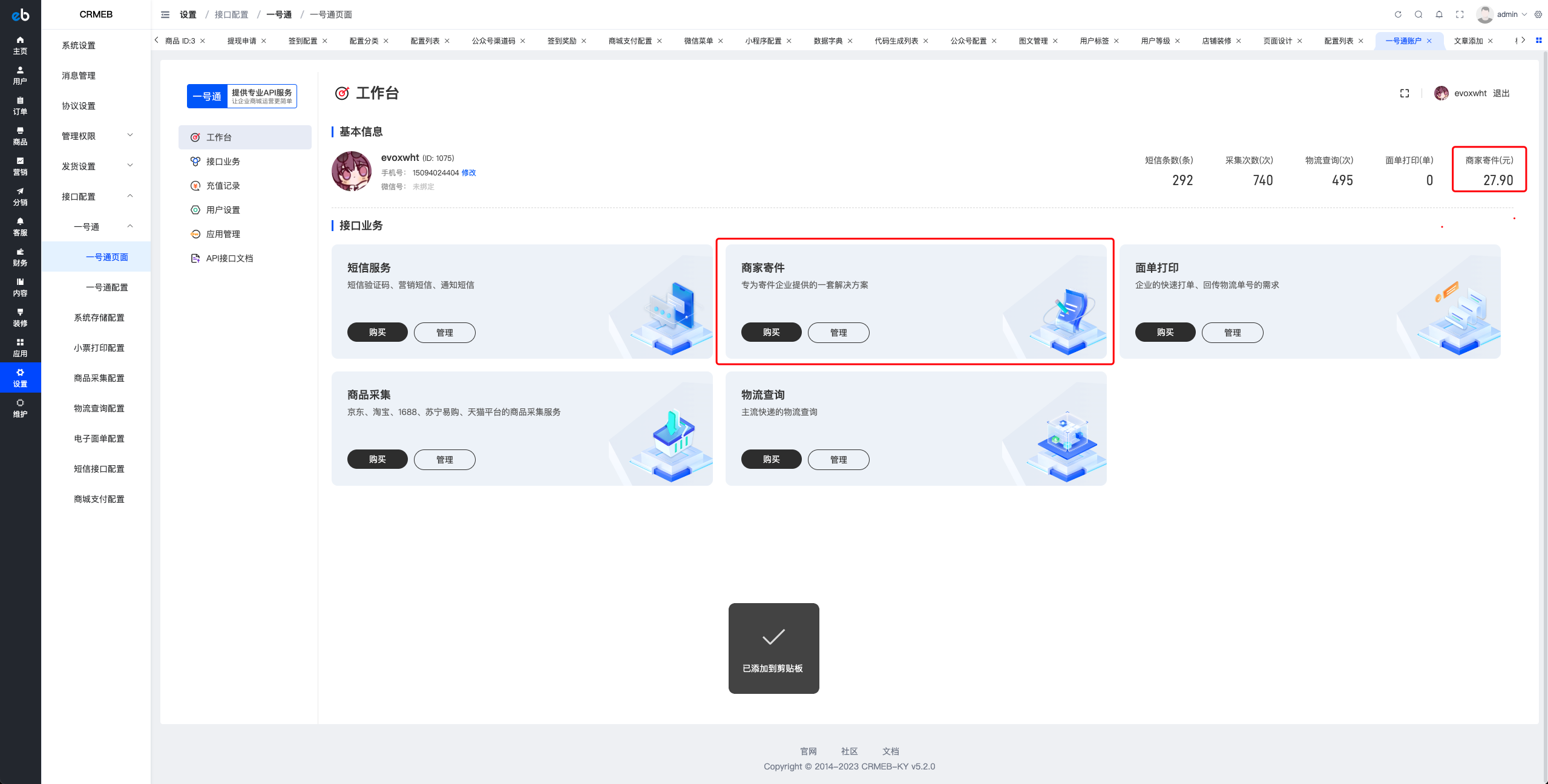Click the evoxwht profile avatar image
Image resolution: width=1548 pixels, height=784 pixels.
(352, 171)
